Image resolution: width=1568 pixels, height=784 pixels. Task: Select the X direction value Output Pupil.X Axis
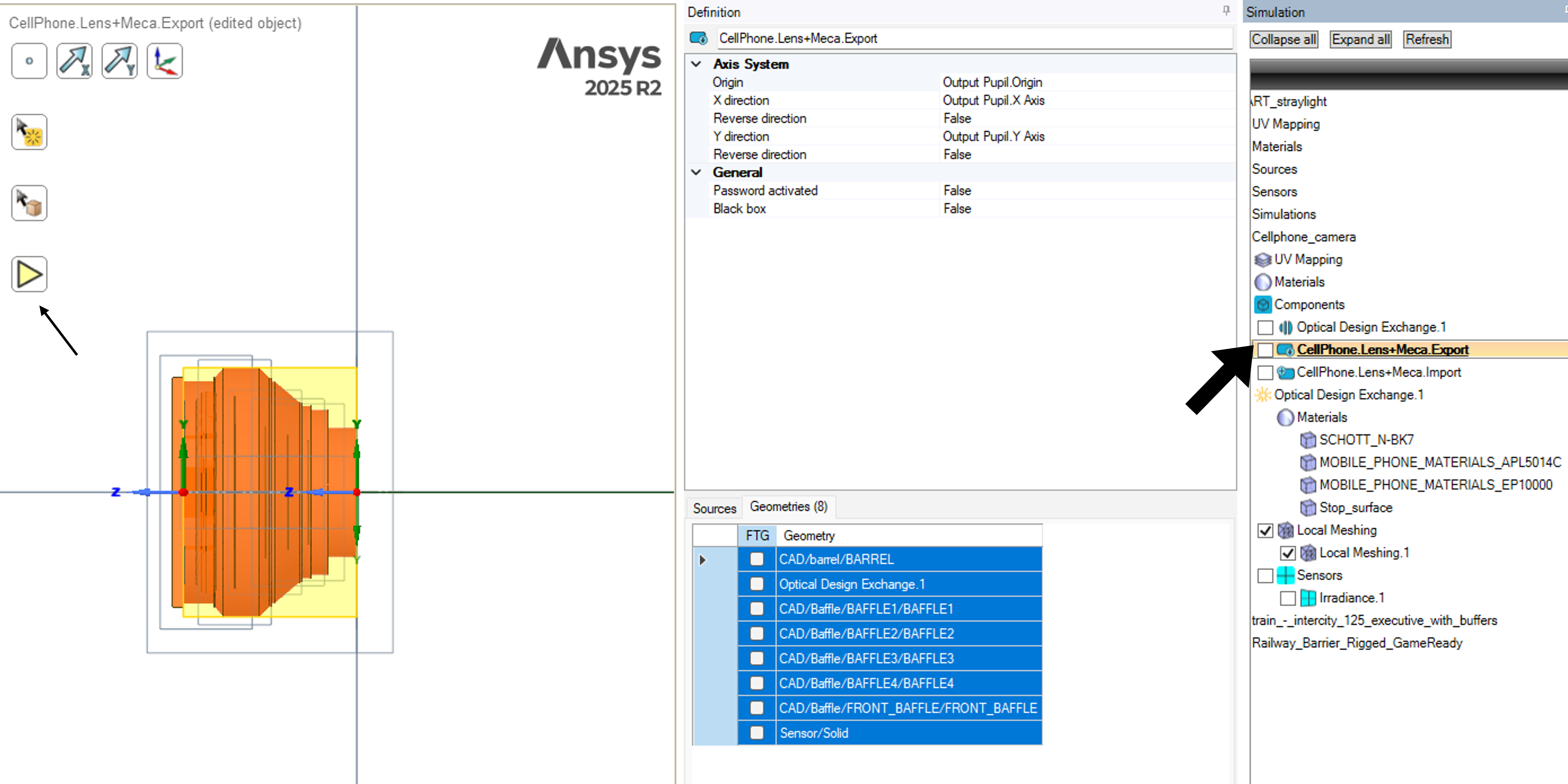(994, 100)
